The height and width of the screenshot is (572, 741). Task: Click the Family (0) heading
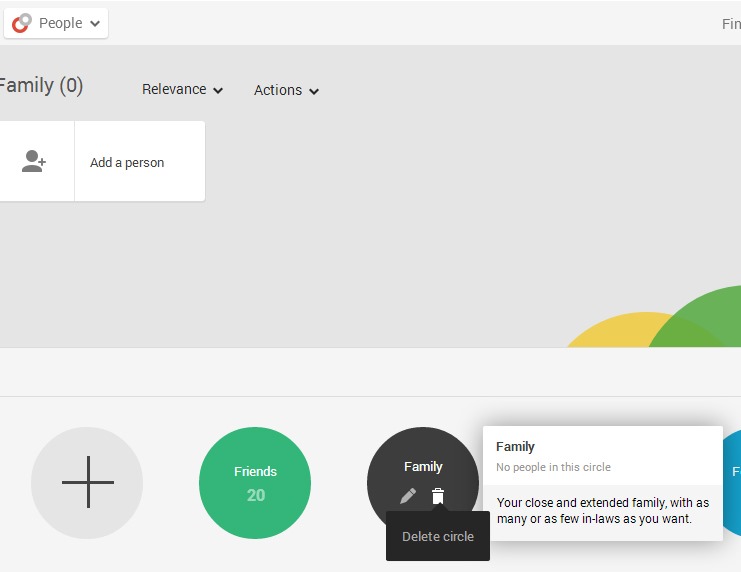[x=40, y=86]
